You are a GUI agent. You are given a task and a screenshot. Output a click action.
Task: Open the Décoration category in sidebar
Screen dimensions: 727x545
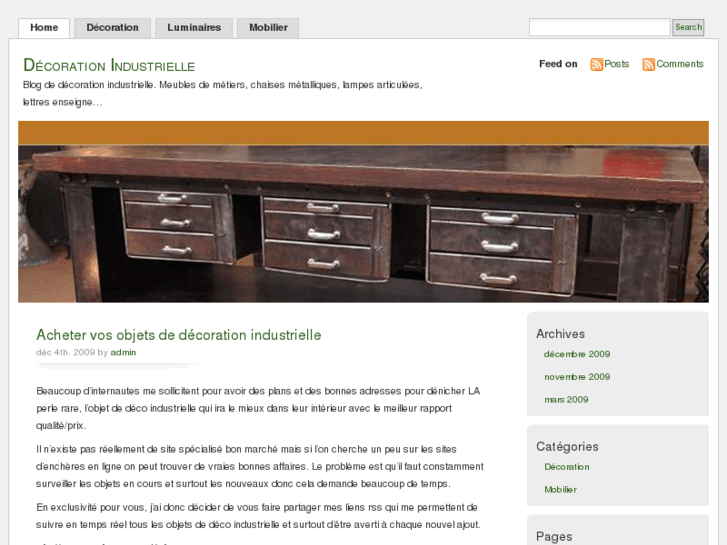click(x=567, y=467)
